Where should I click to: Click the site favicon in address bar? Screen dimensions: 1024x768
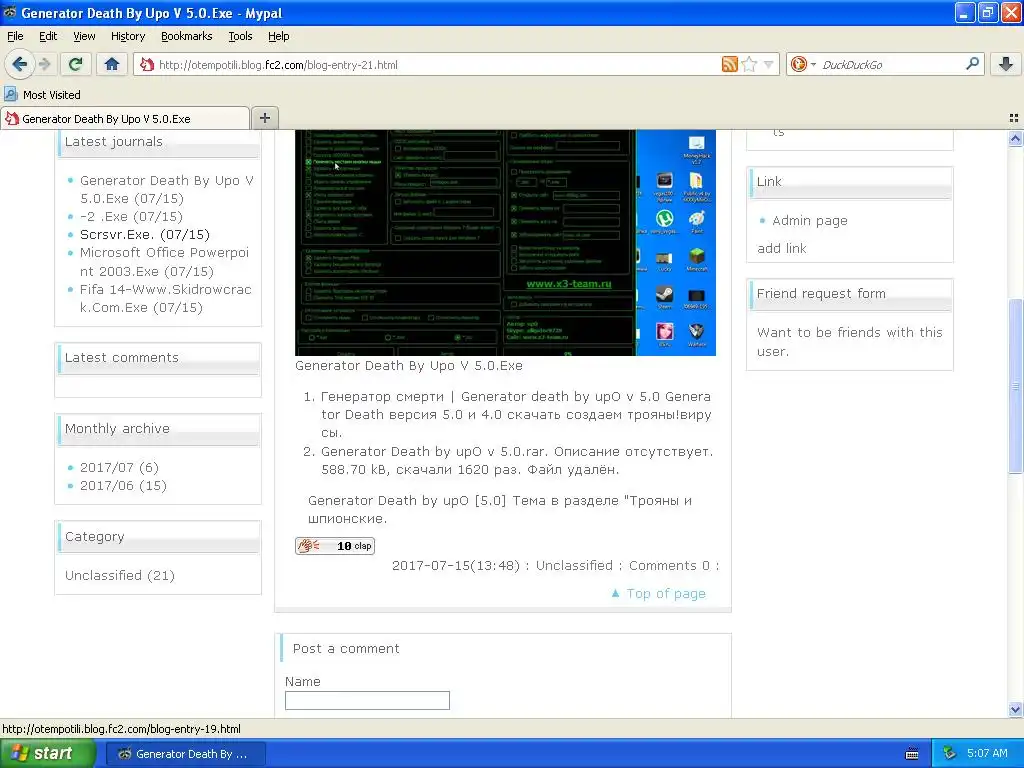coord(148,64)
